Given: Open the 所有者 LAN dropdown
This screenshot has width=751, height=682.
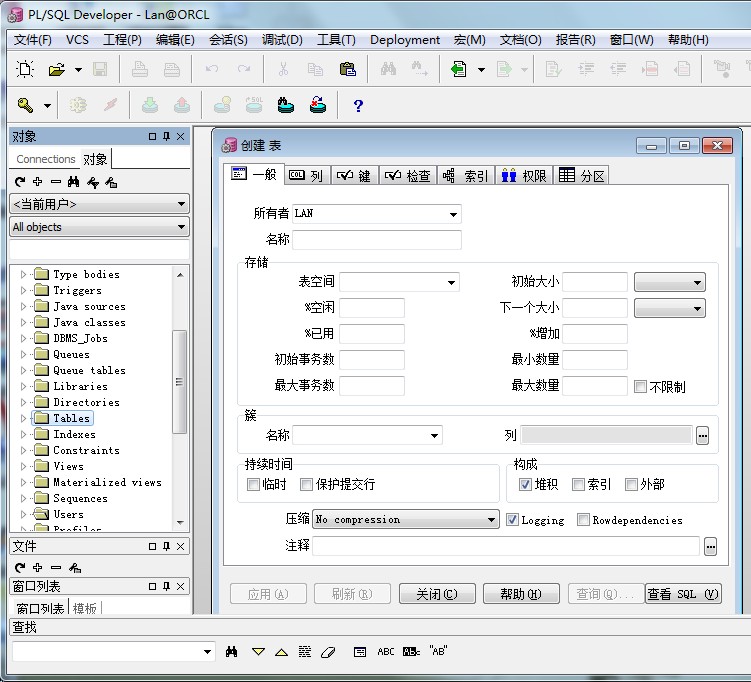Looking at the screenshot, I should pos(453,214).
